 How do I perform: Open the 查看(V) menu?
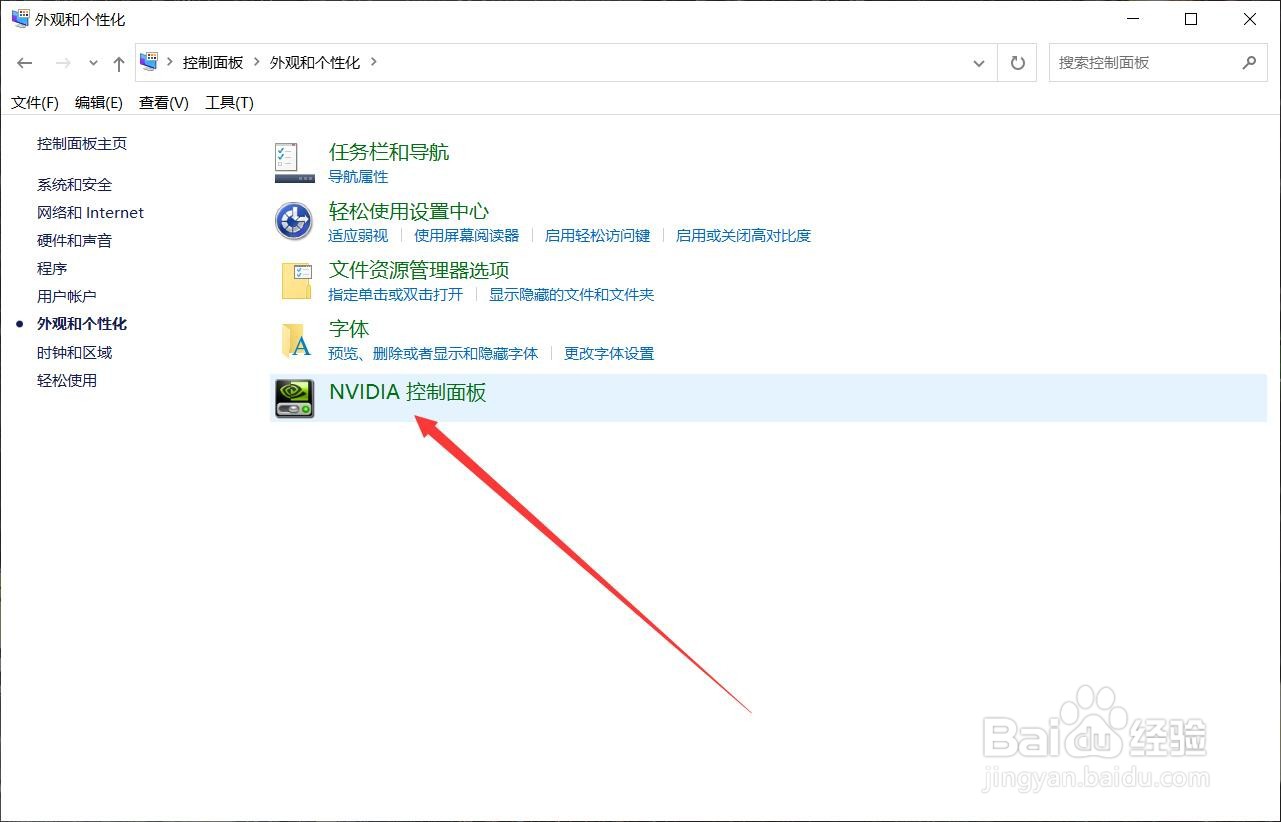pos(162,102)
